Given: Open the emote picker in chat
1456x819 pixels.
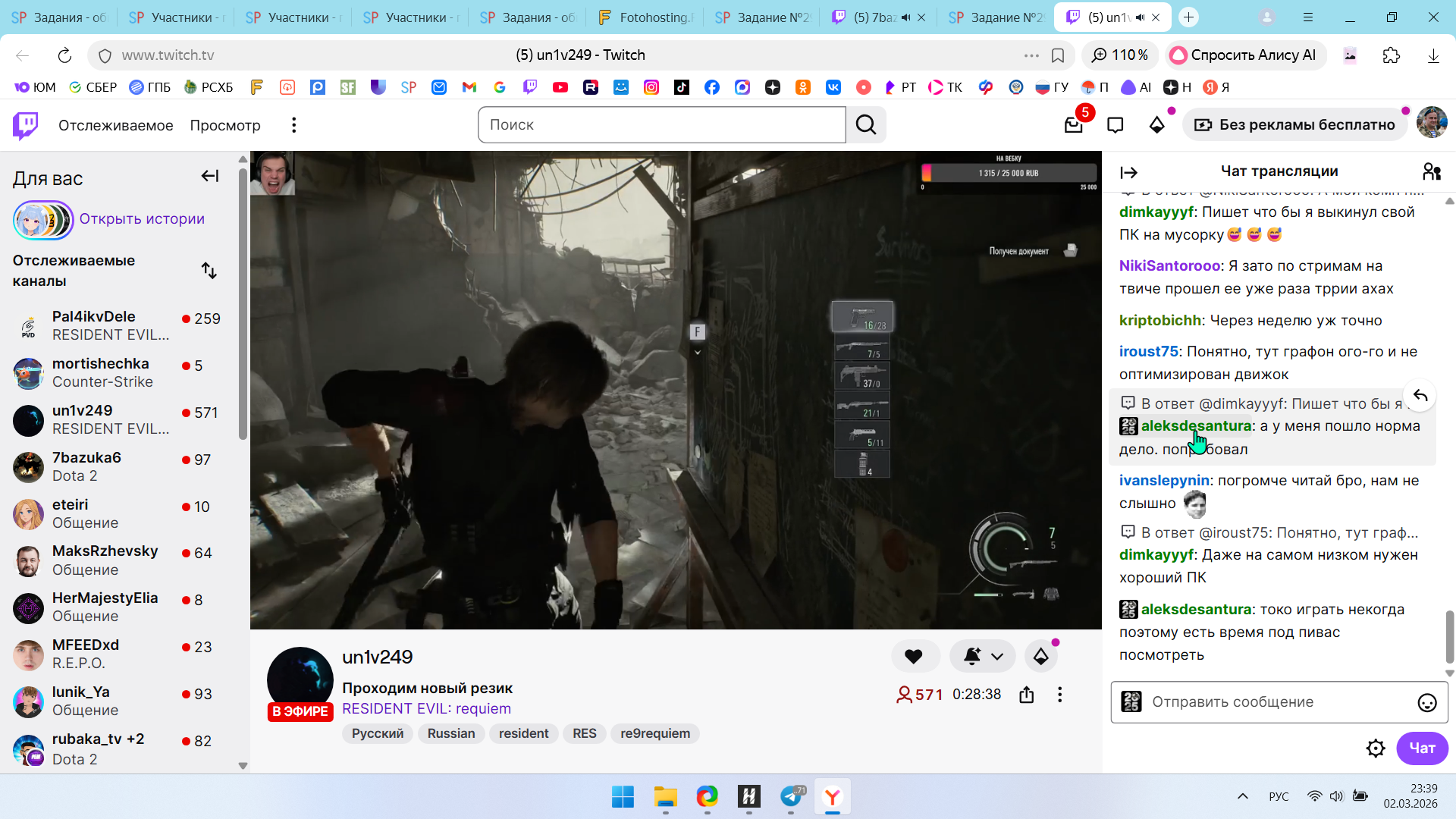Looking at the screenshot, I should point(1426,703).
